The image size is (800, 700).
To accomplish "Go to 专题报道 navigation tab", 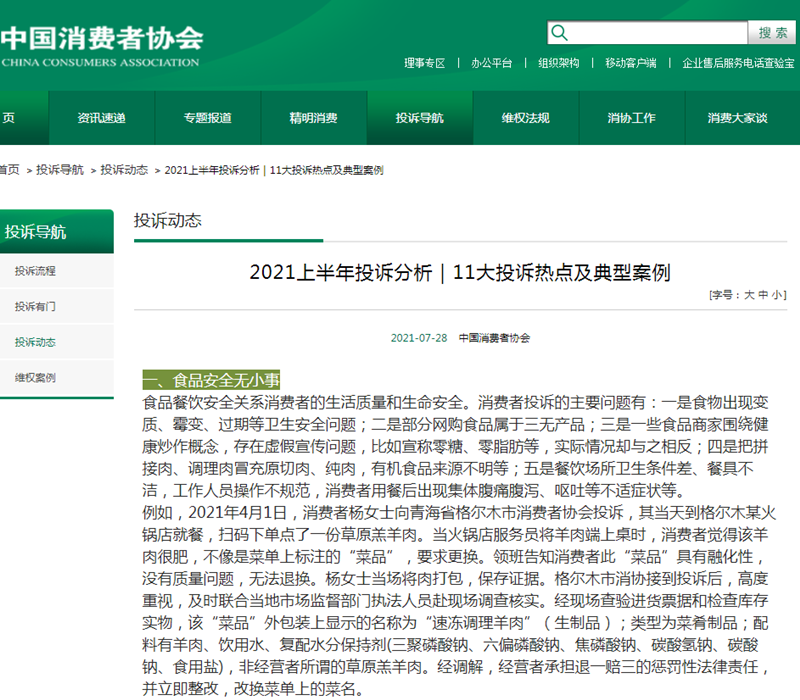I will [208, 118].
